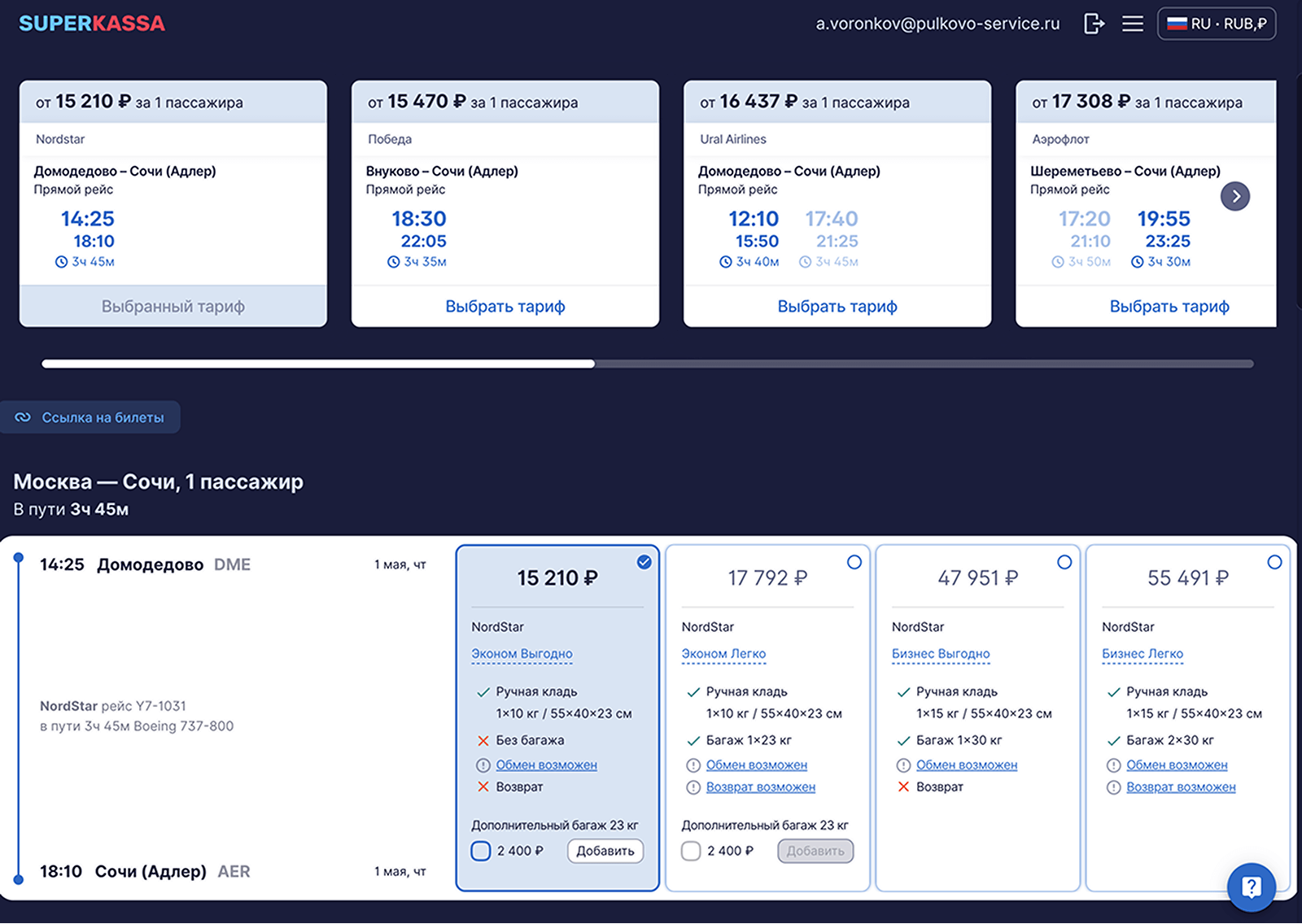Viewport: 1302px width, 924px height.
Task: Select Аэрофлот 17:20 departure time
Action: (1084, 219)
